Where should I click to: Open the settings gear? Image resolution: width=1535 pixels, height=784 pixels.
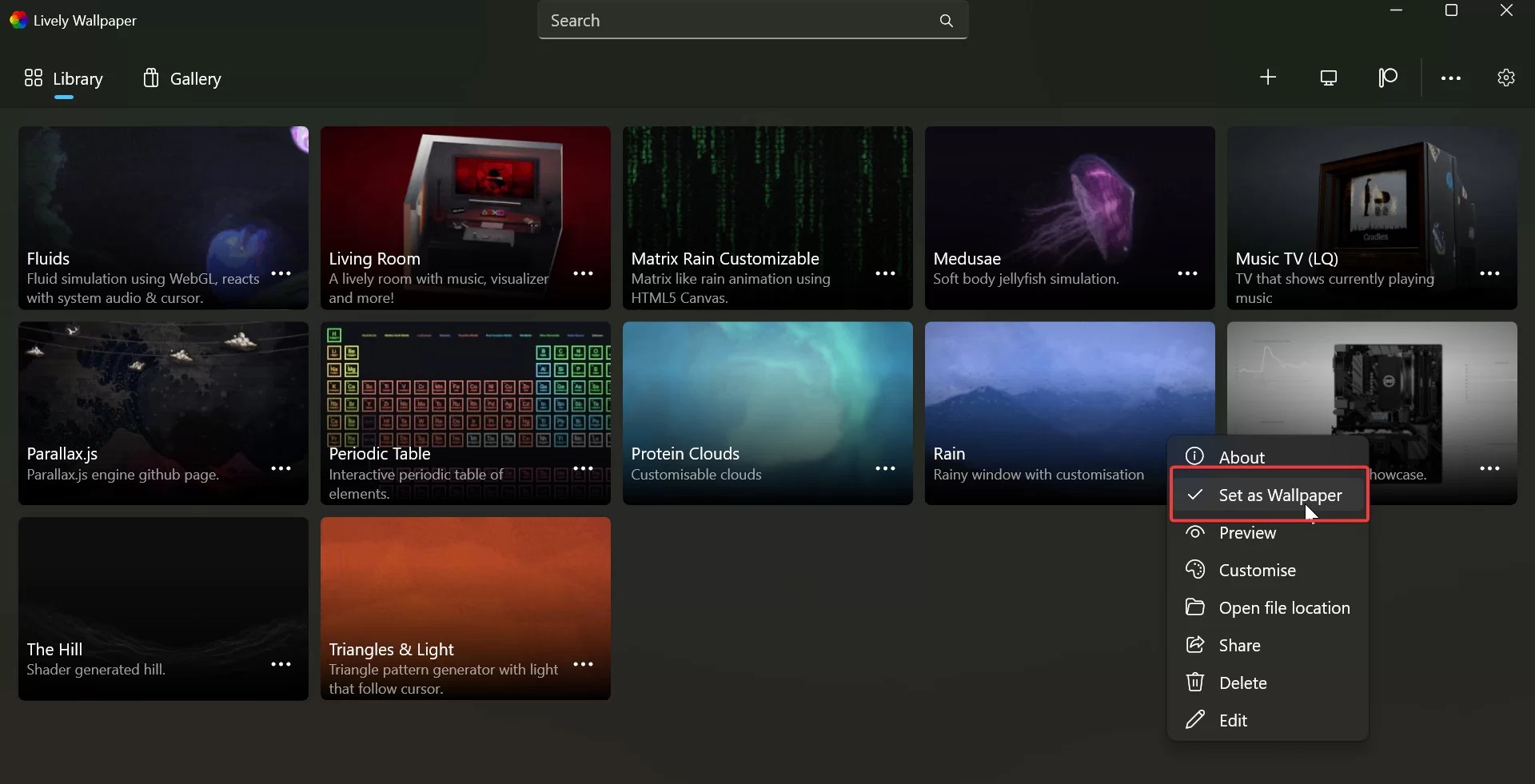(x=1506, y=78)
